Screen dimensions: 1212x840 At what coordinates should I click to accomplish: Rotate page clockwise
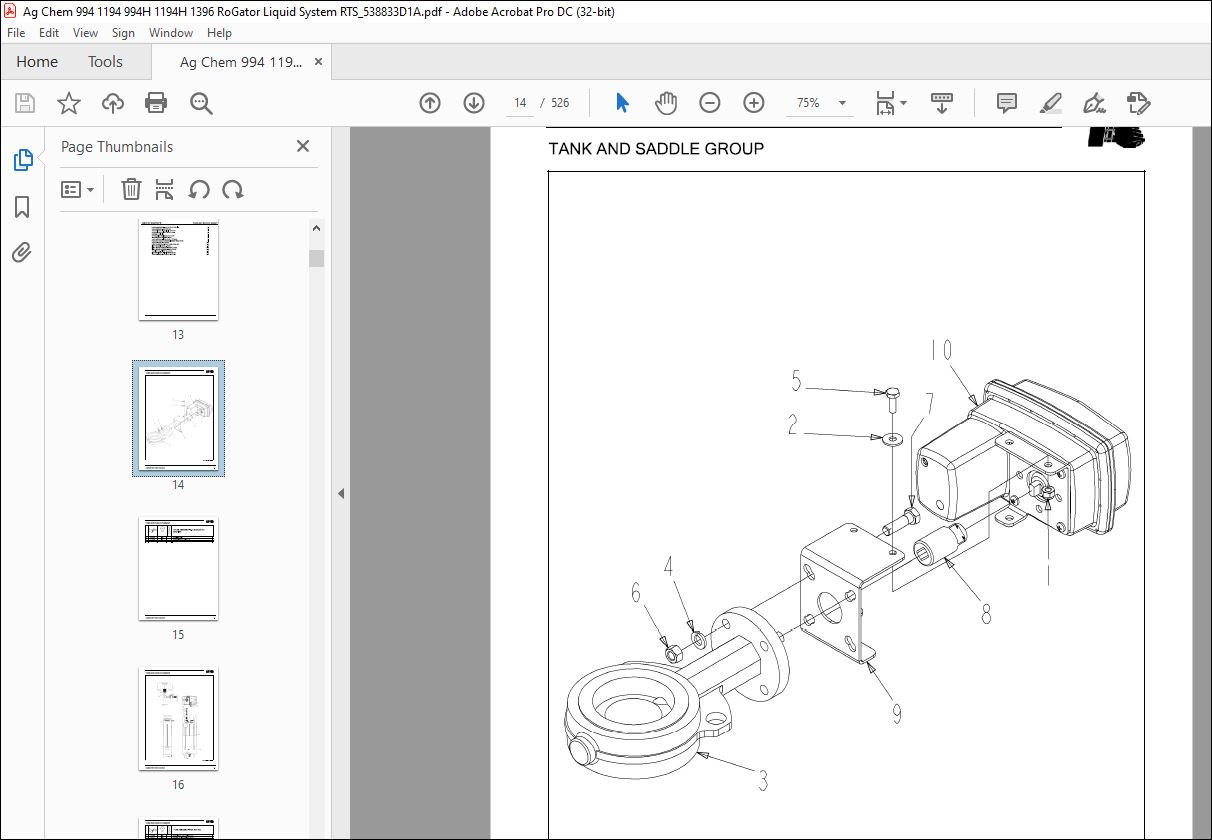233,189
